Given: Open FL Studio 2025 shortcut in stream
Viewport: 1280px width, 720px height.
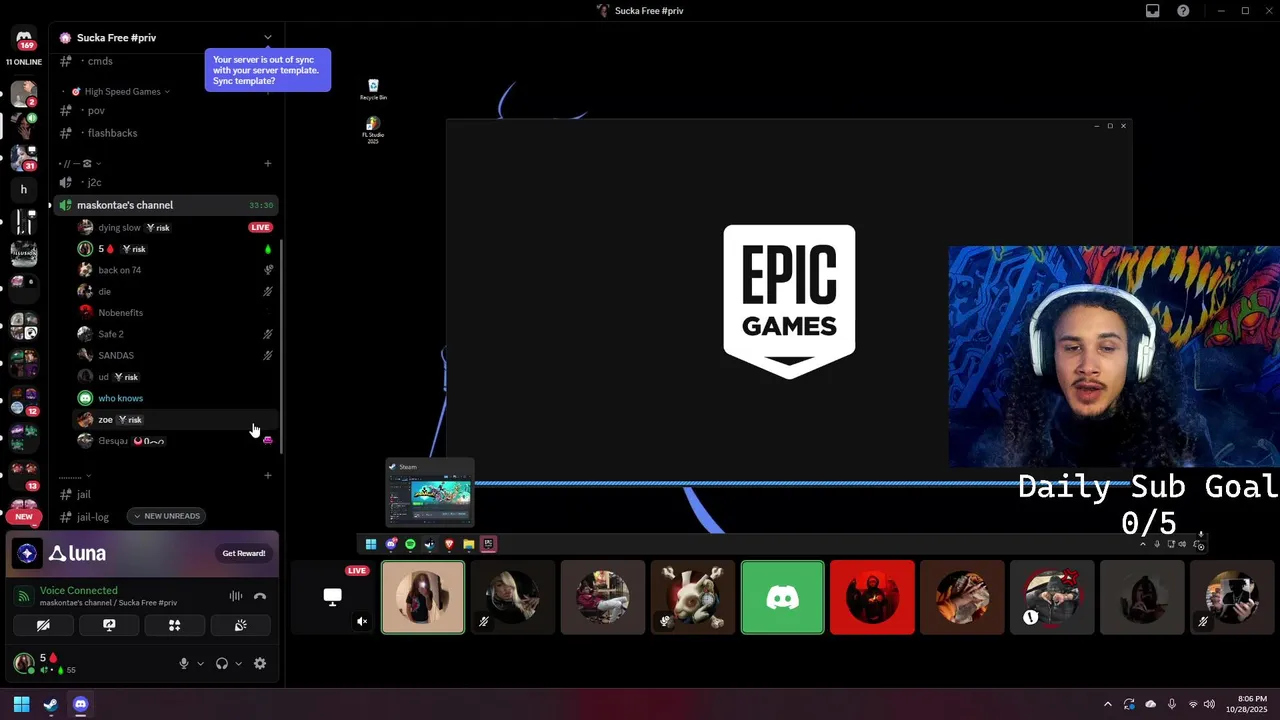Looking at the screenshot, I should tap(373, 131).
